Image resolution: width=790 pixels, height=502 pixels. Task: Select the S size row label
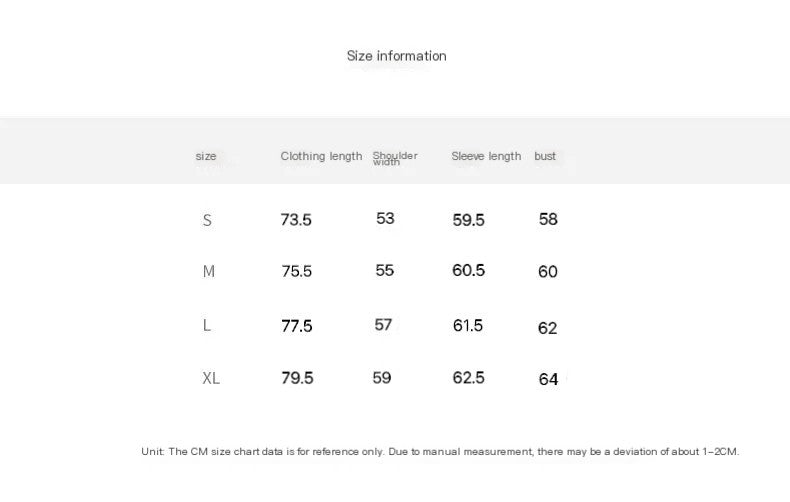coord(207,220)
